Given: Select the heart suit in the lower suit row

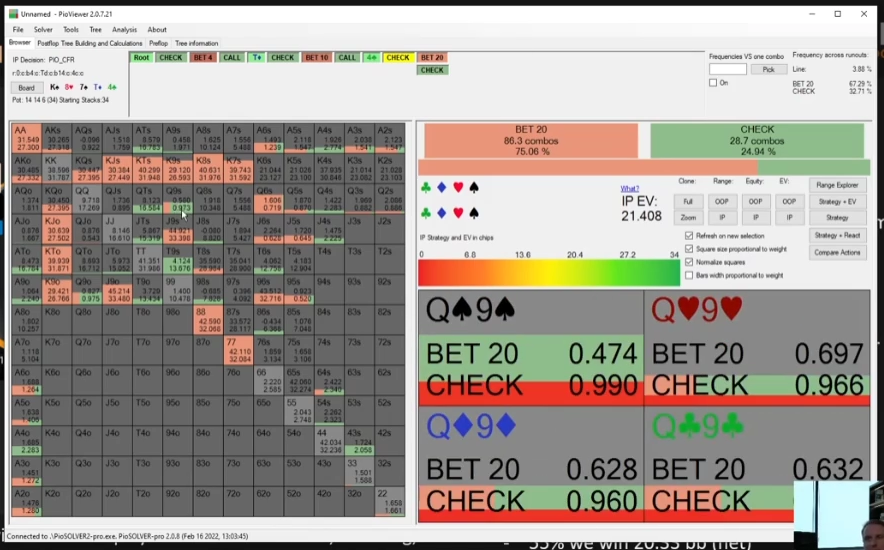Looking at the screenshot, I should pyautogui.click(x=458, y=213).
